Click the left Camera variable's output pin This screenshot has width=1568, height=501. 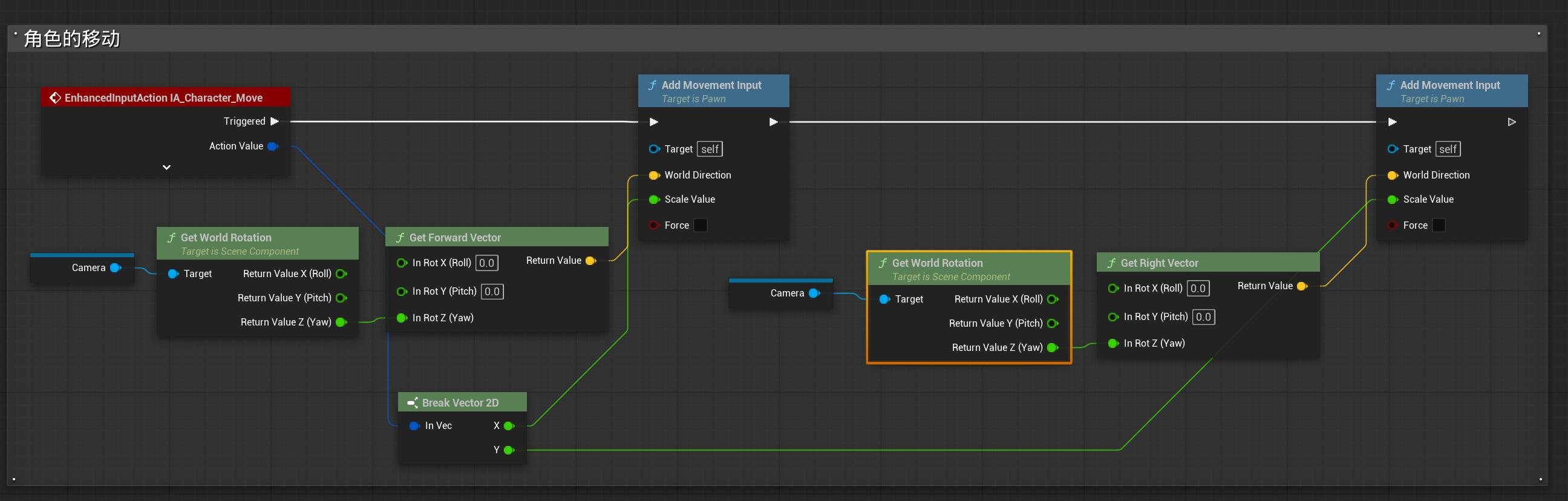(x=116, y=268)
